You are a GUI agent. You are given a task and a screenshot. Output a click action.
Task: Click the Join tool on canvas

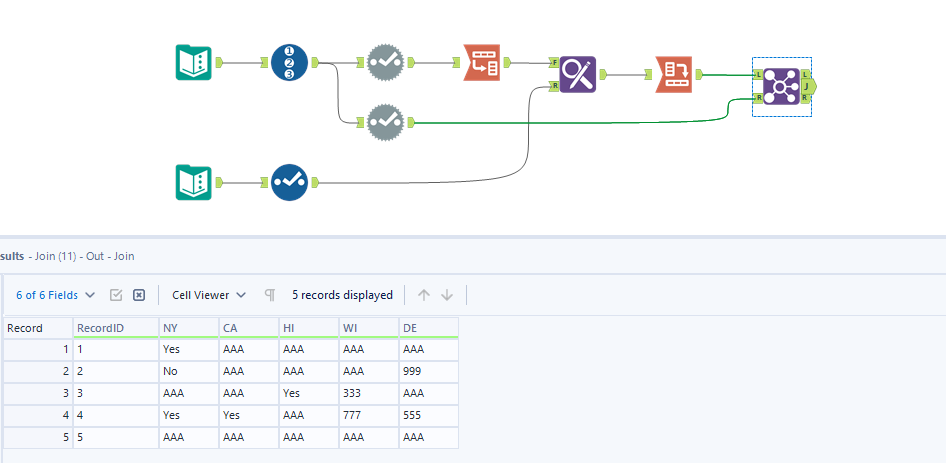click(x=780, y=86)
